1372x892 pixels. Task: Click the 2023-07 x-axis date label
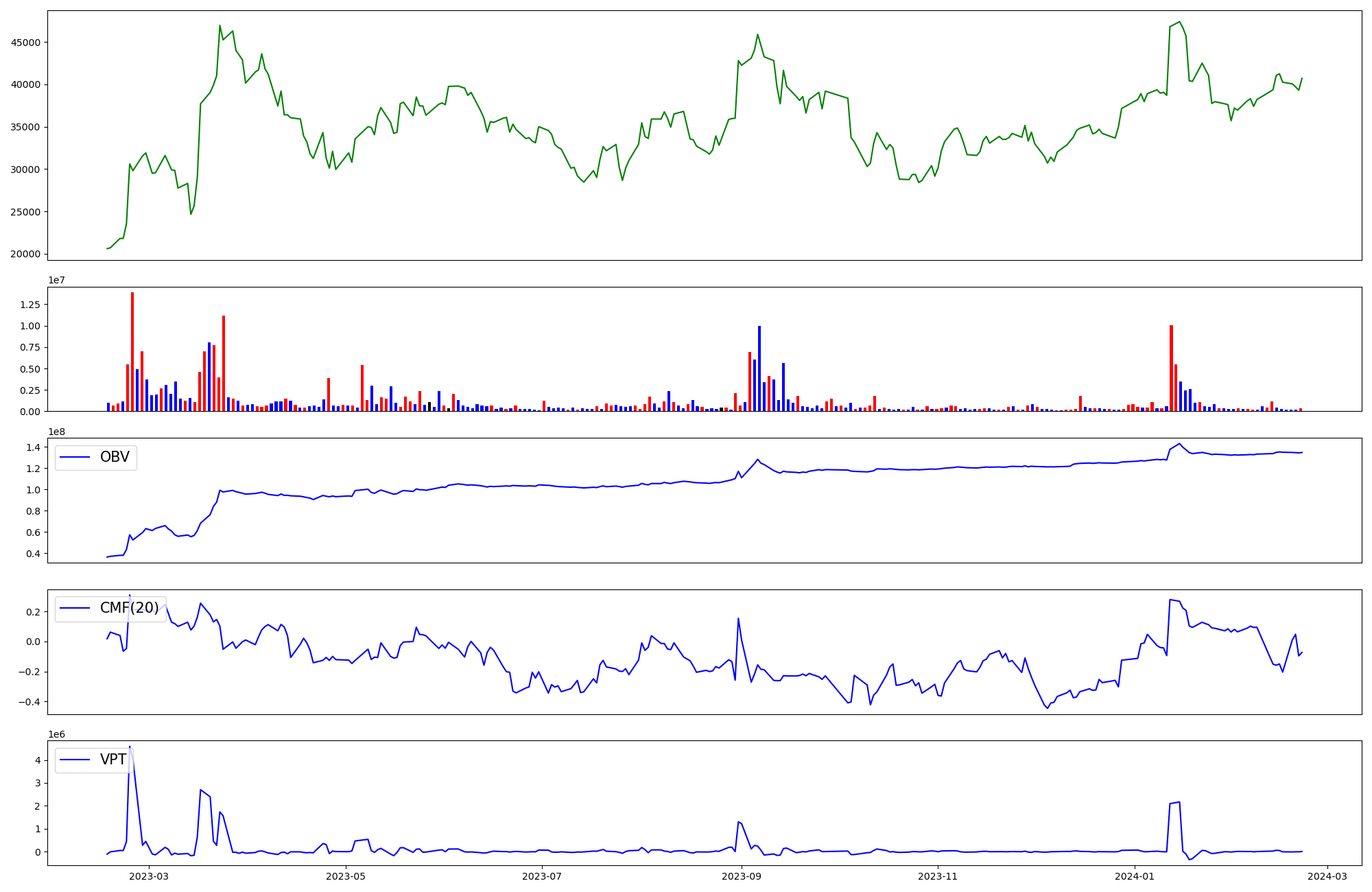click(x=543, y=876)
